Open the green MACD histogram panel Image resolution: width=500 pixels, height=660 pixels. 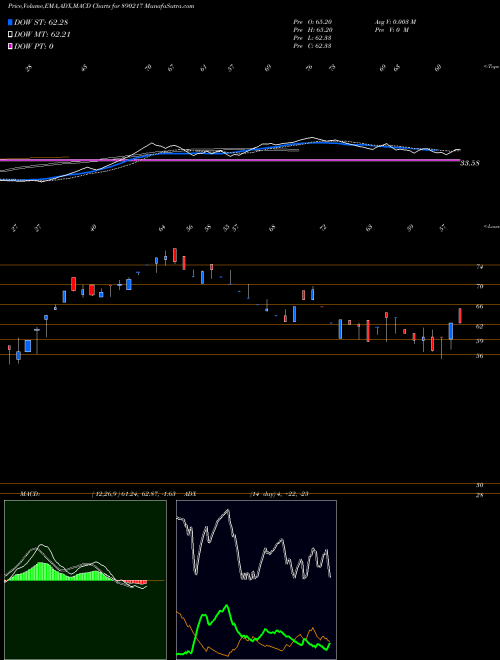click(x=85, y=580)
